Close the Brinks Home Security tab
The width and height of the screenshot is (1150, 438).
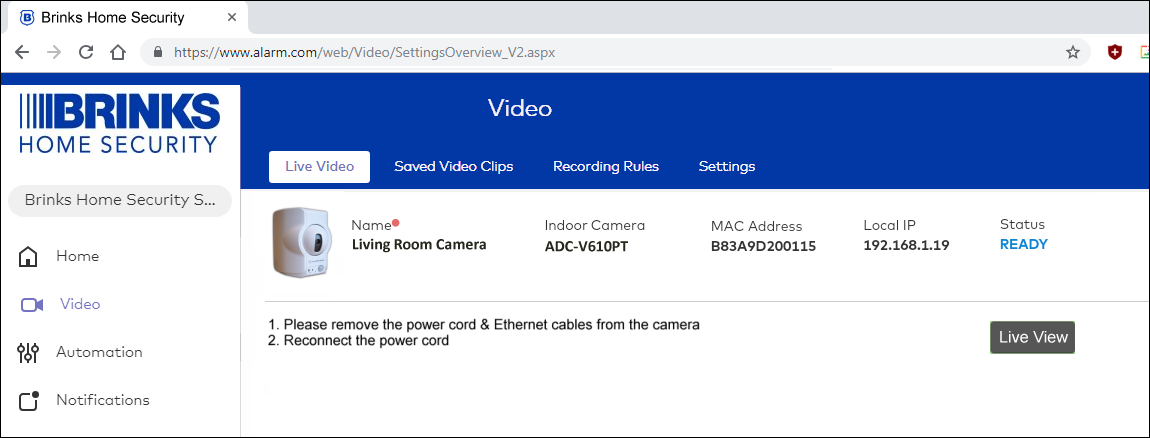(x=232, y=17)
